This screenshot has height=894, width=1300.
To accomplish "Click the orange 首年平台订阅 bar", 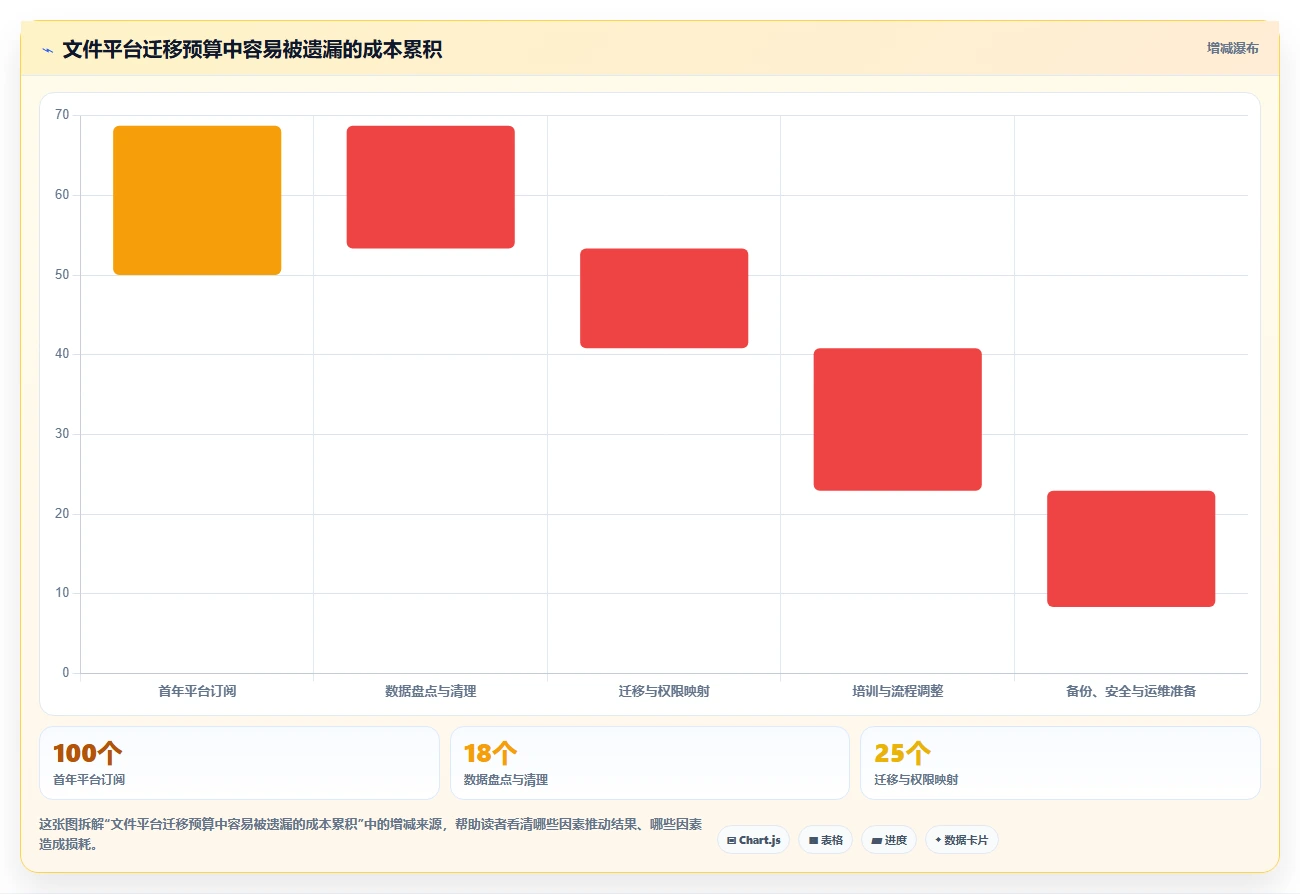I will point(197,200).
